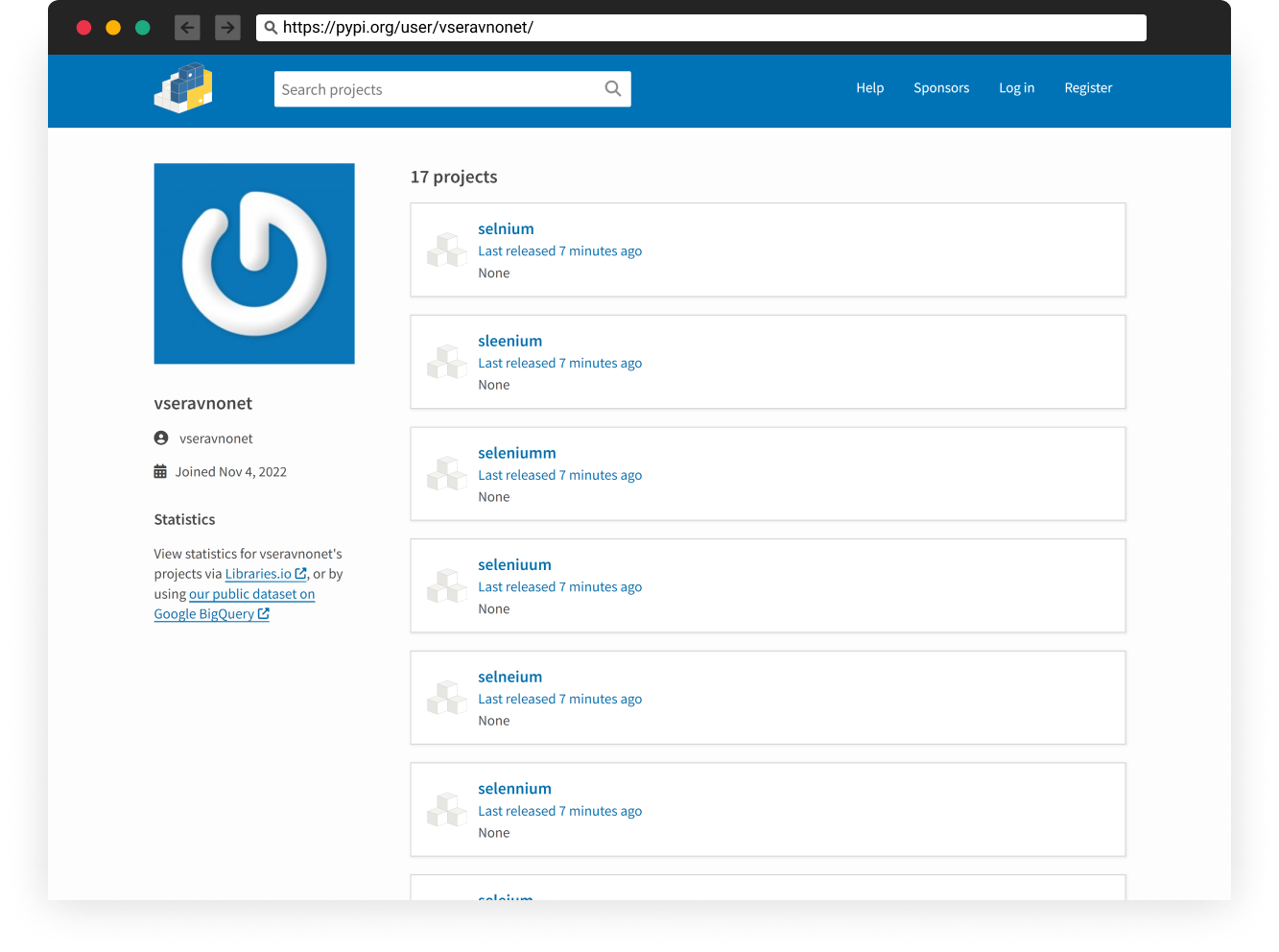Open the seleniumm project link
1279x952 pixels.
[x=517, y=453]
